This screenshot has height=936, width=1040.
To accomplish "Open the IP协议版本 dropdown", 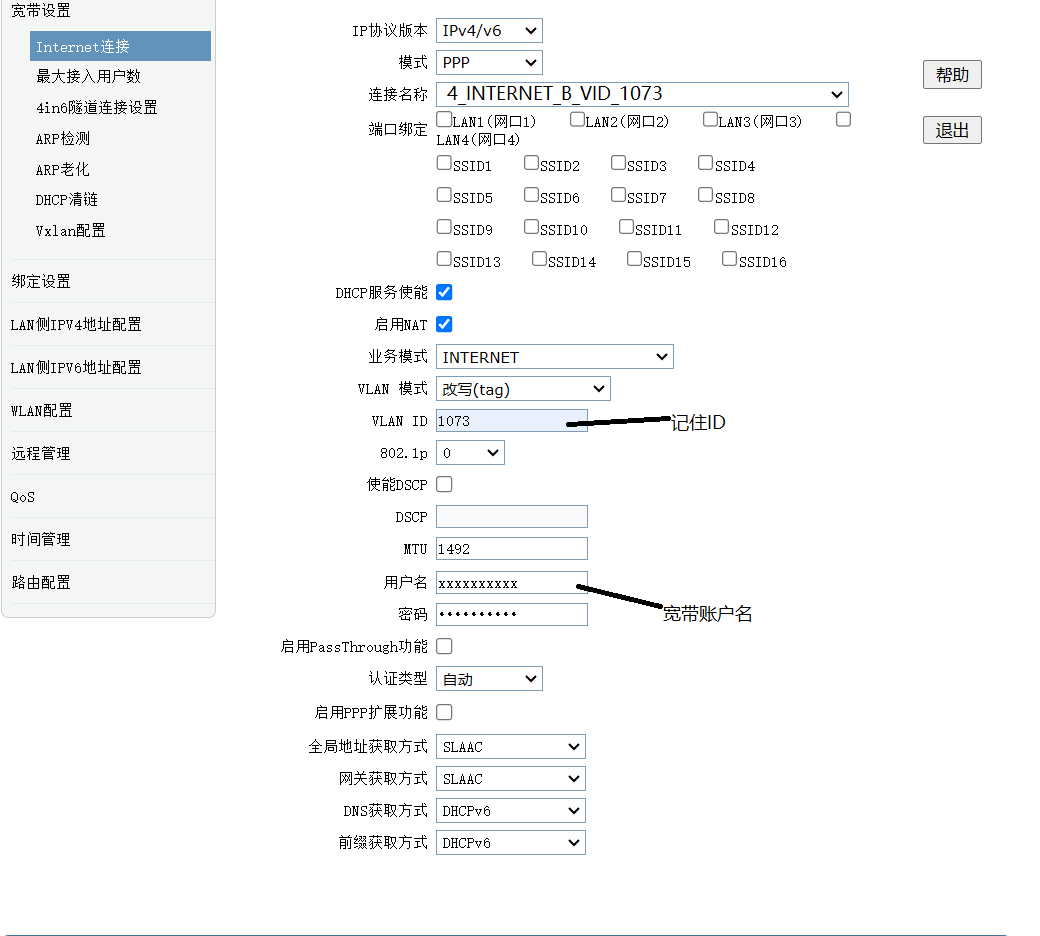I will click(489, 31).
